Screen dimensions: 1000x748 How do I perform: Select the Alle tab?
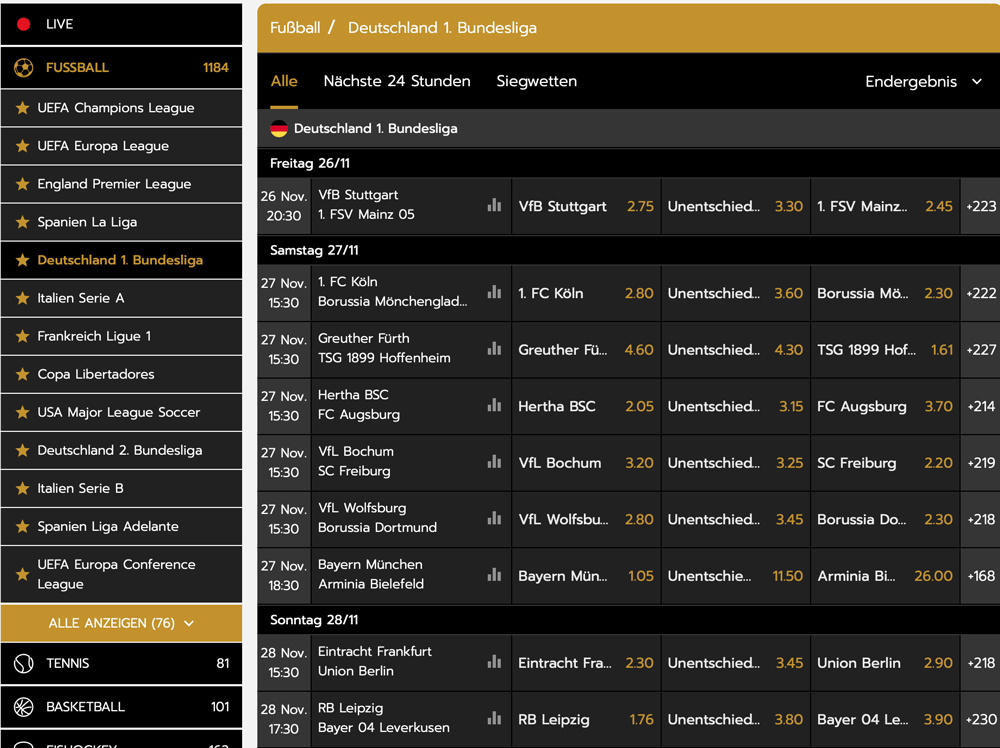[x=284, y=81]
